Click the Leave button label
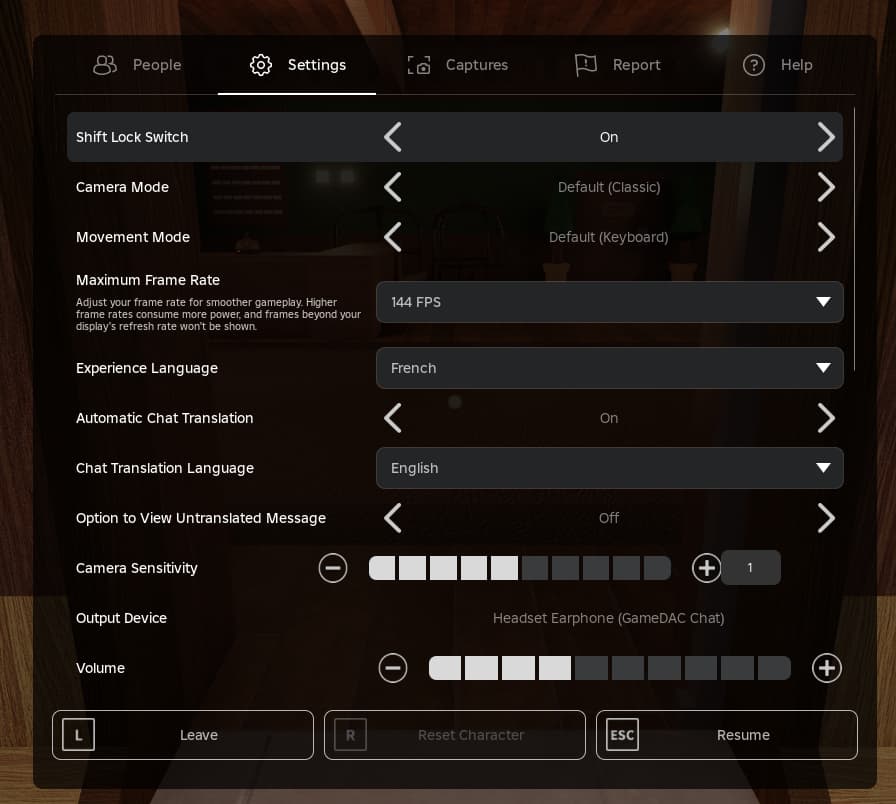 (x=199, y=735)
